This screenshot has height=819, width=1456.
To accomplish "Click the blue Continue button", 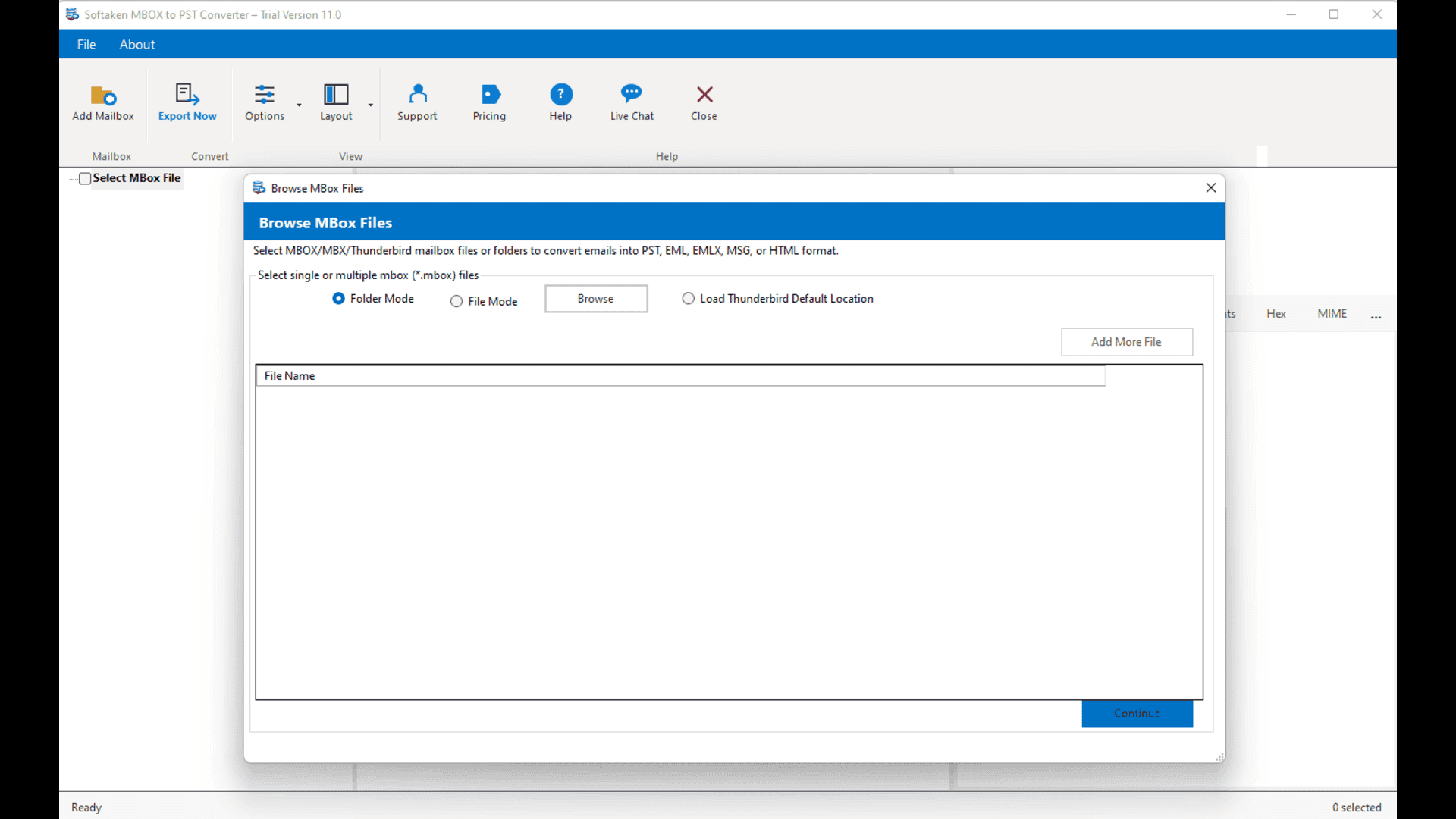I will pos(1137,714).
